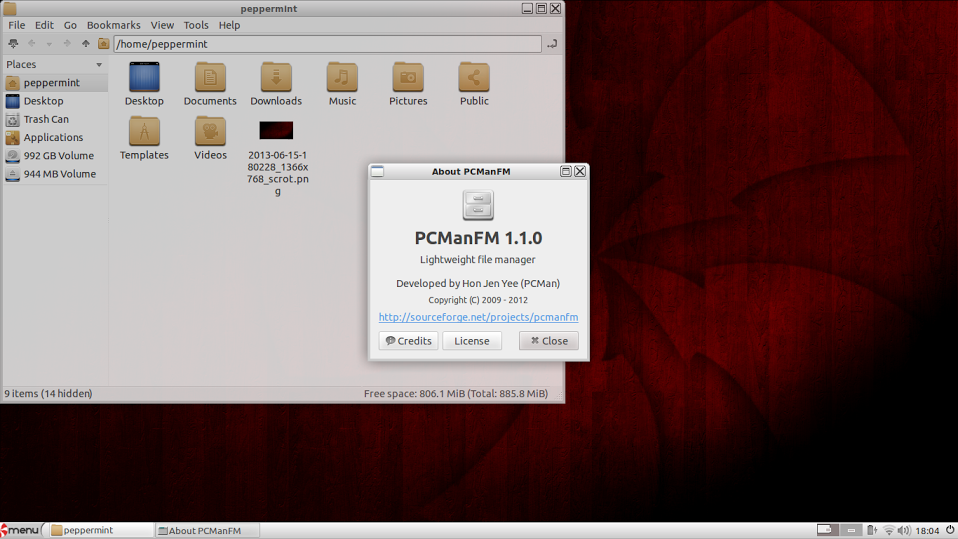Click the About PCManFM window menu icon
The width and height of the screenshot is (958, 539).
[378, 172]
